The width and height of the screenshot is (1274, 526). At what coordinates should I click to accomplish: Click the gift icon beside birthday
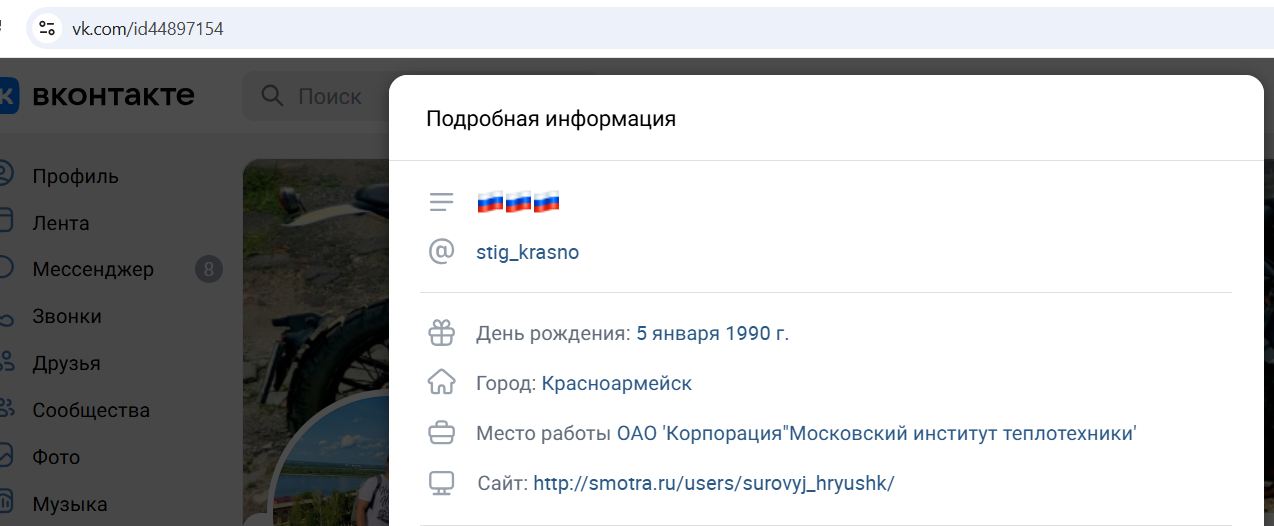441,333
